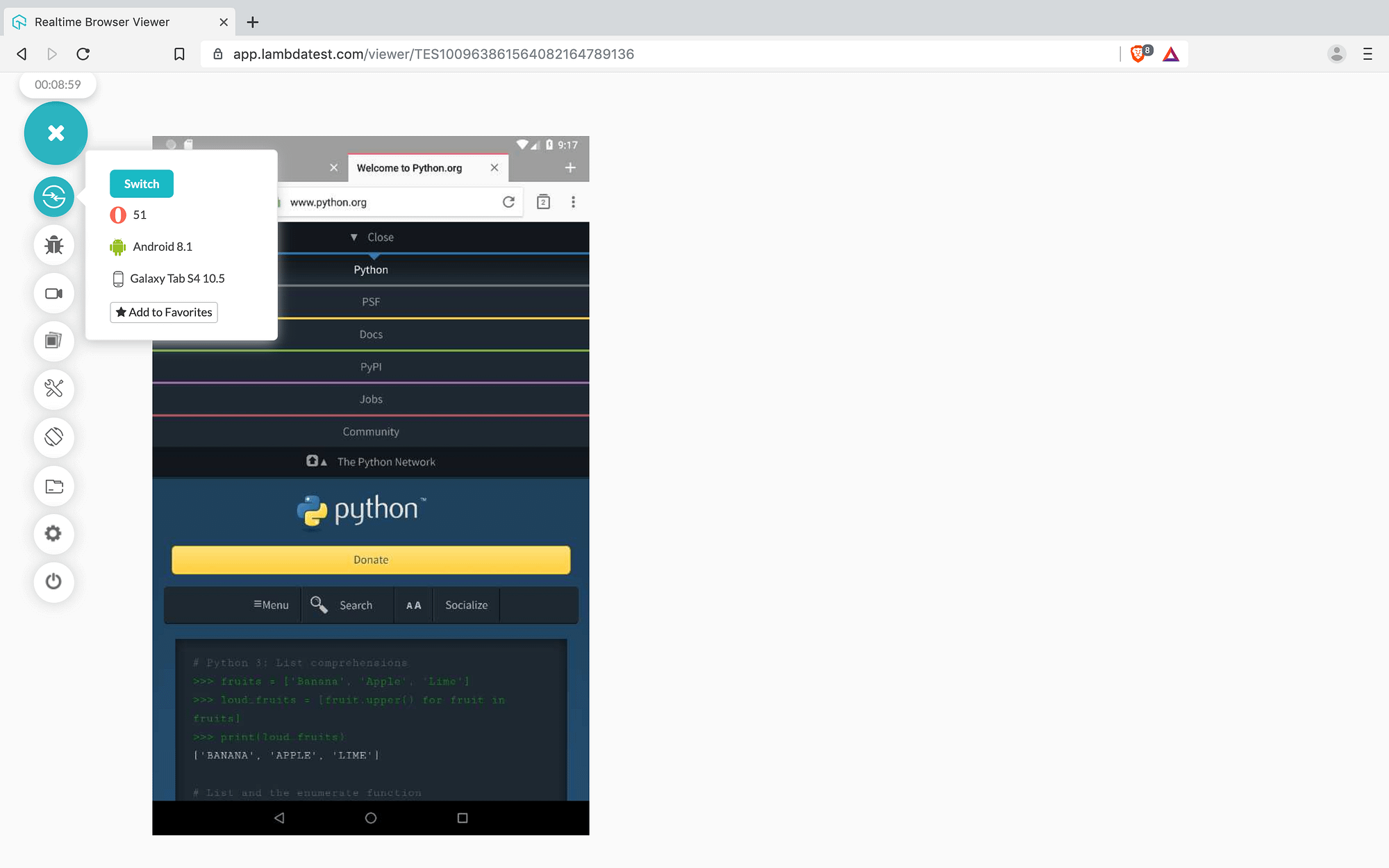Screen dimensions: 1389x868
Task: Toggle the switch-device circular icon
Action: [x=53, y=197]
